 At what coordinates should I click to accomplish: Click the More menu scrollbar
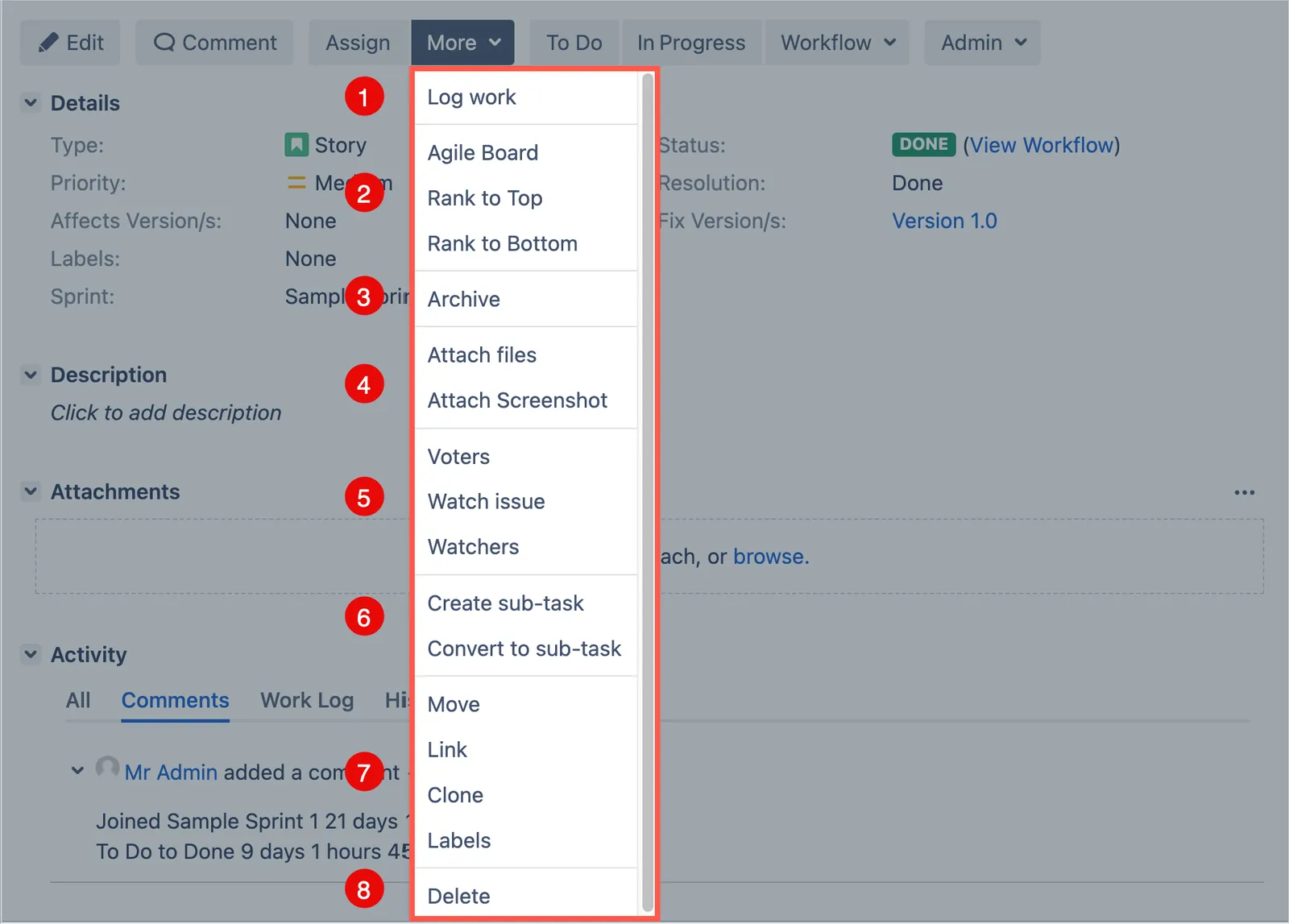[x=648, y=494]
